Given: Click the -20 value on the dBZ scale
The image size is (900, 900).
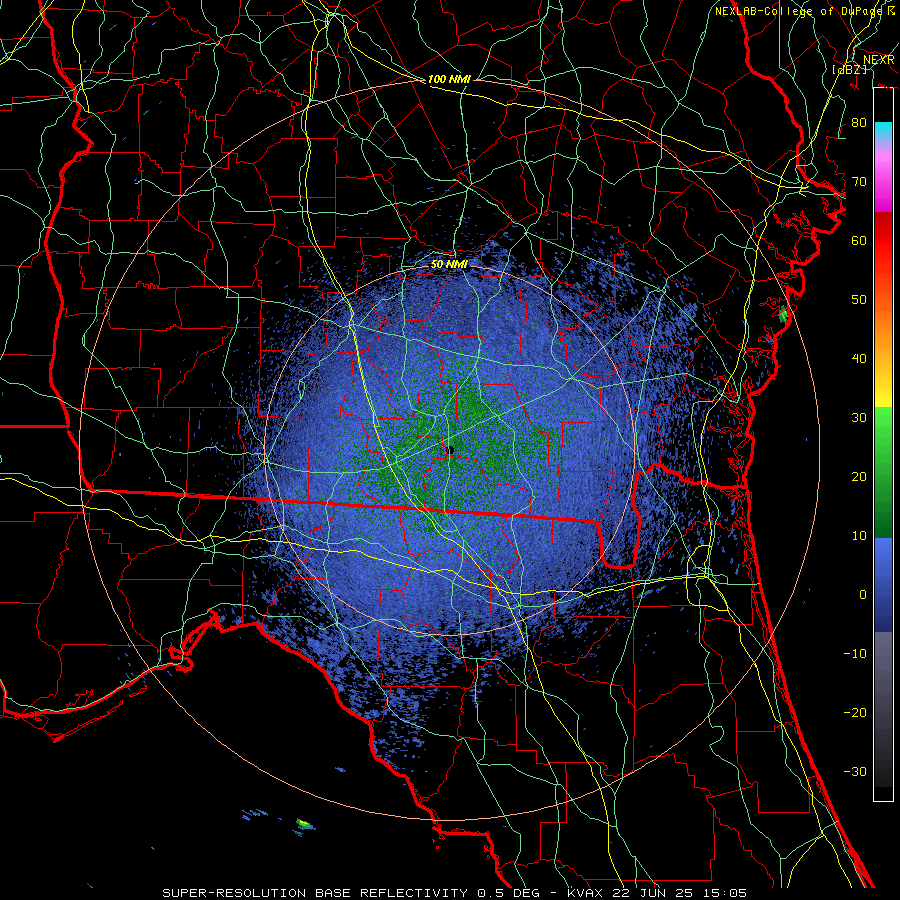Looking at the screenshot, I should [855, 712].
